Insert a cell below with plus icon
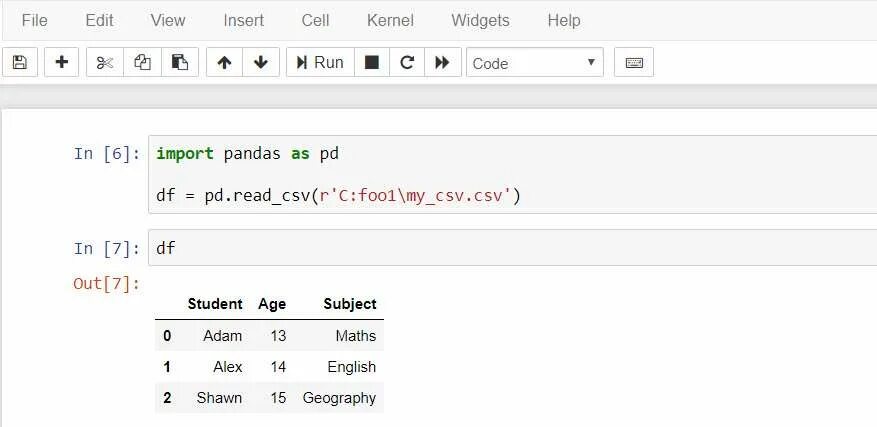 tap(61, 62)
